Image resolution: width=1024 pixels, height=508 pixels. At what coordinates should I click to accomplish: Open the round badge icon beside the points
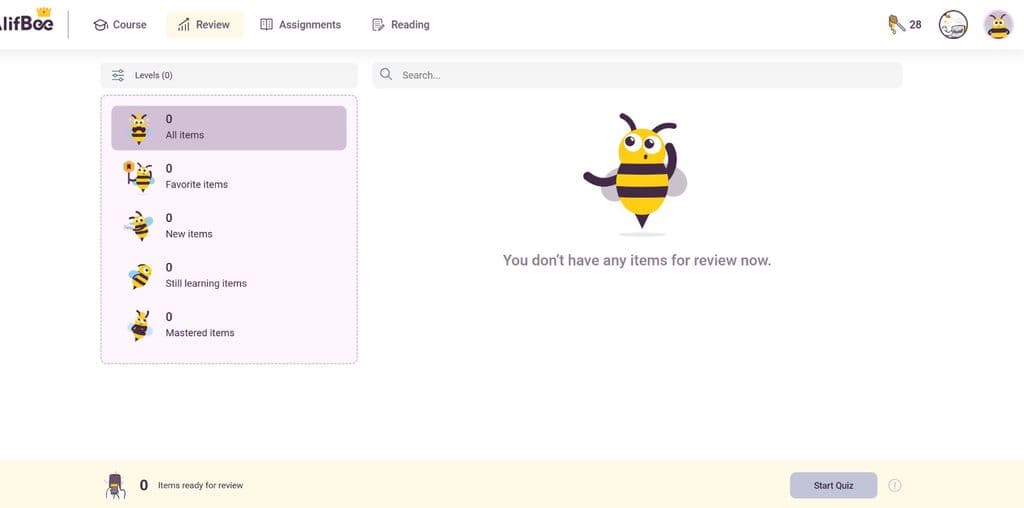pos(953,25)
